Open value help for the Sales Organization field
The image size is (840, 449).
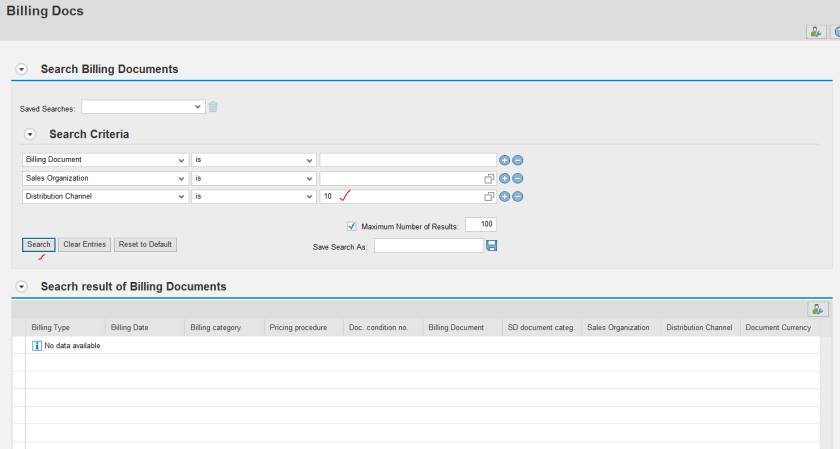pos(489,178)
